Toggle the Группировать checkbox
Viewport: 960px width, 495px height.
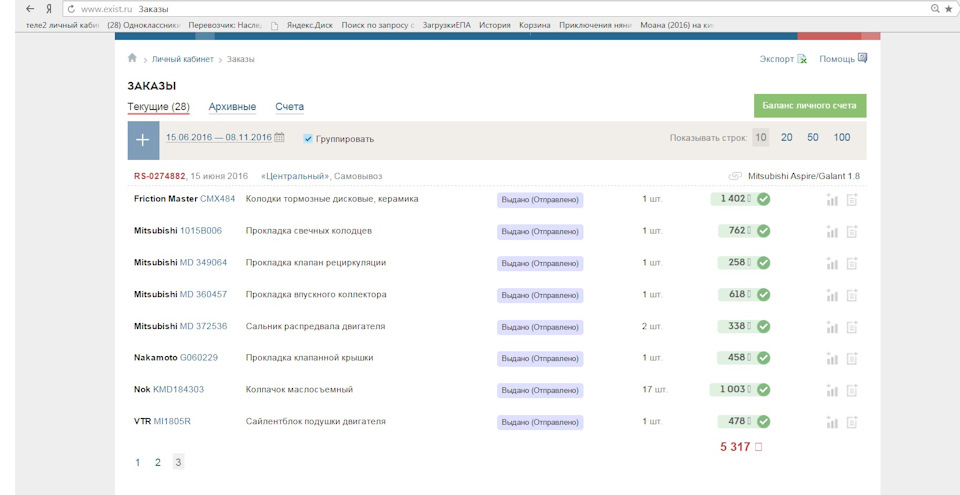click(x=308, y=139)
